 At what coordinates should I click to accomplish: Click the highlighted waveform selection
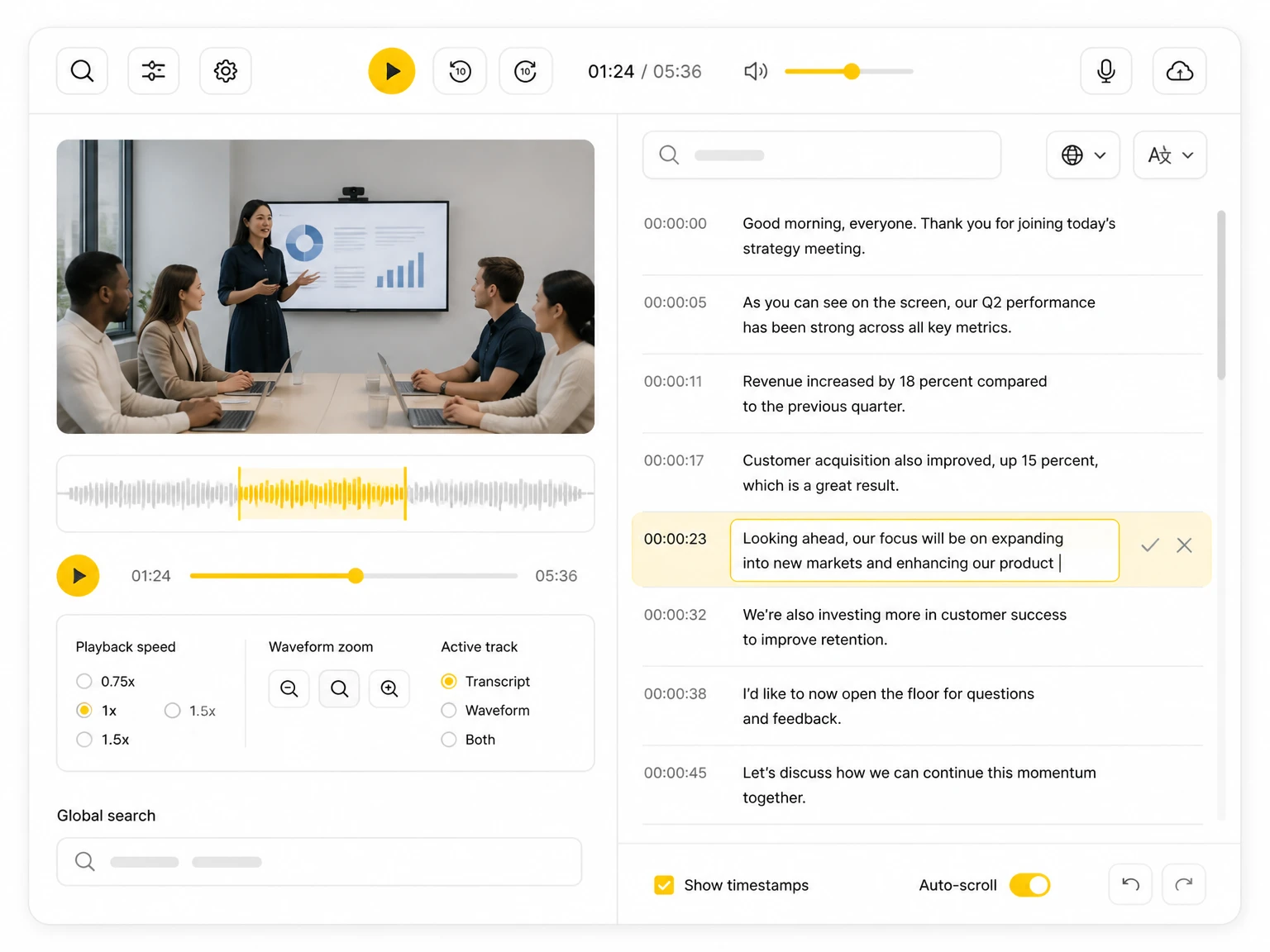322,494
